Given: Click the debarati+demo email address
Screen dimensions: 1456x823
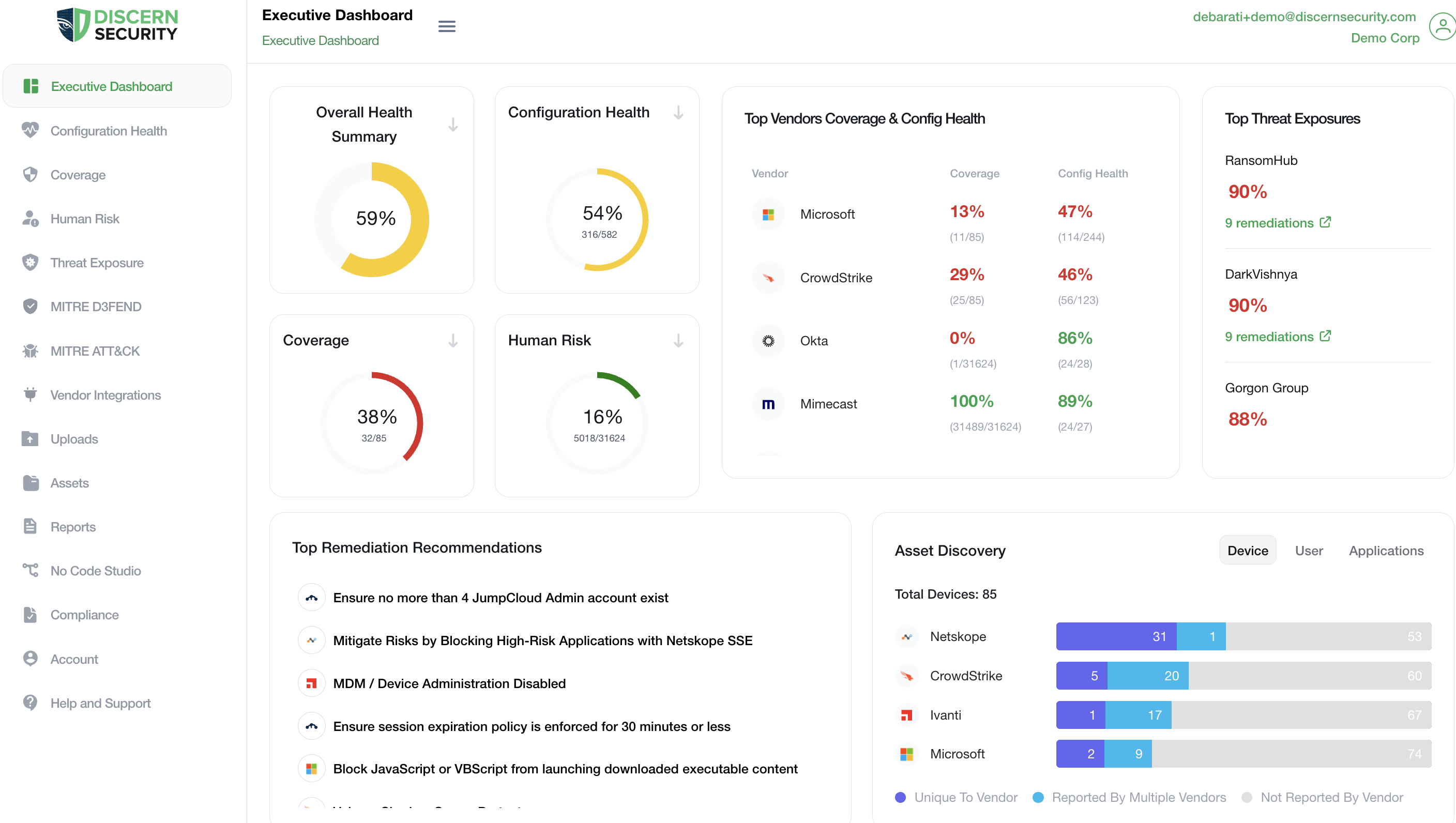Looking at the screenshot, I should [x=1304, y=17].
